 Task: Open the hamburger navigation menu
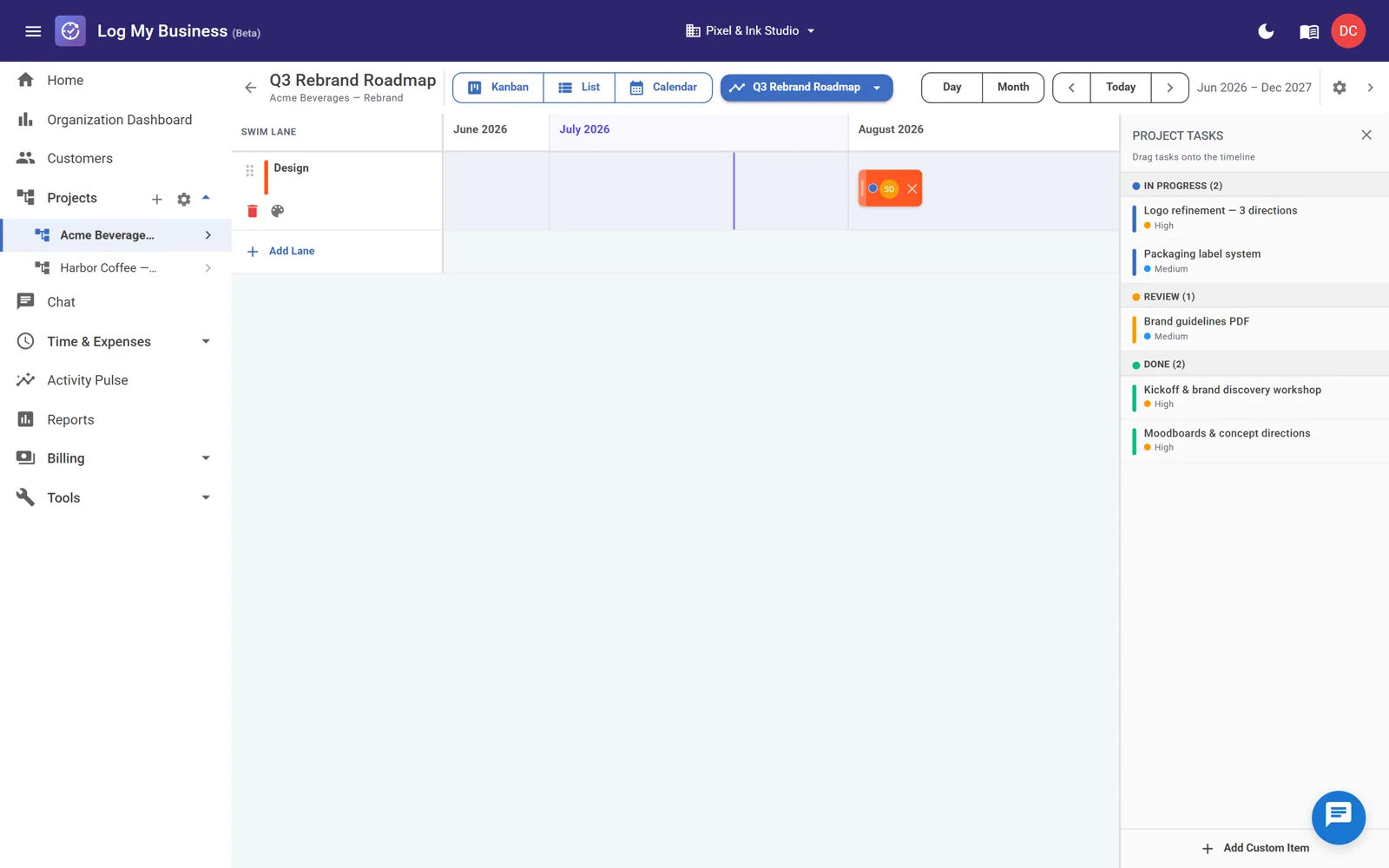(33, 31)
